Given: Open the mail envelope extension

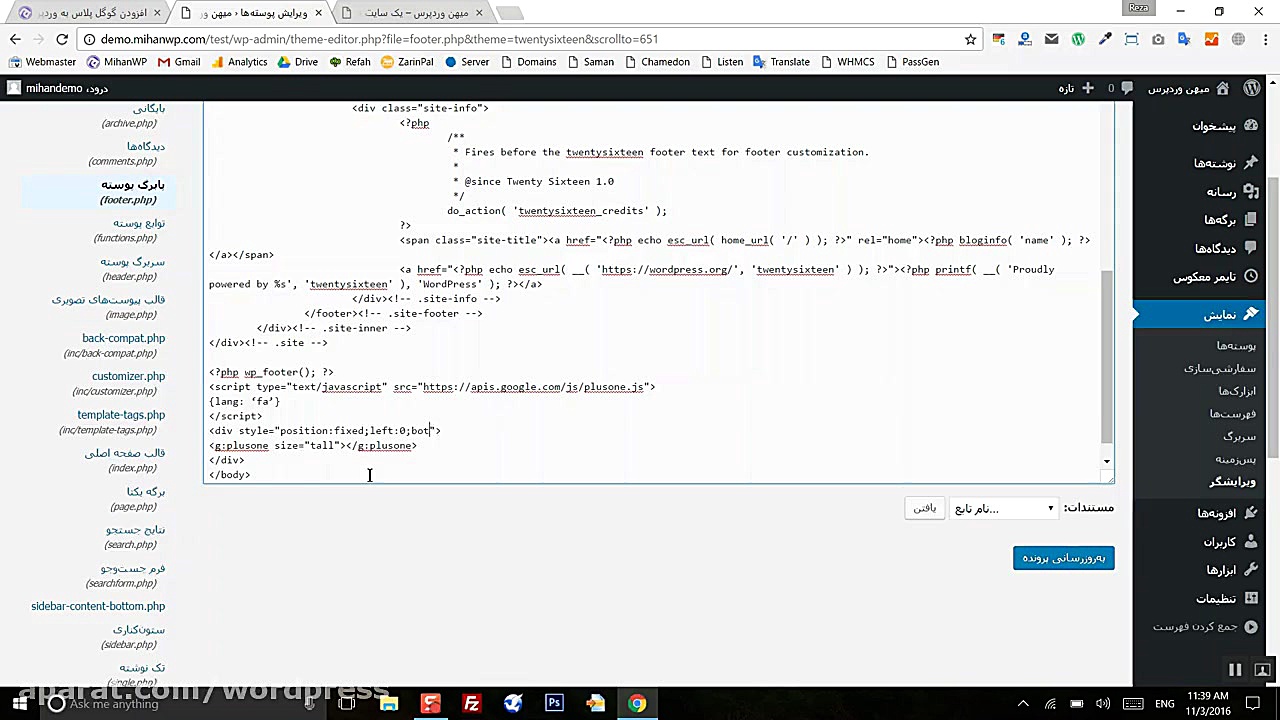Looking at the screenshot, I should click(x=1051, y=39).
